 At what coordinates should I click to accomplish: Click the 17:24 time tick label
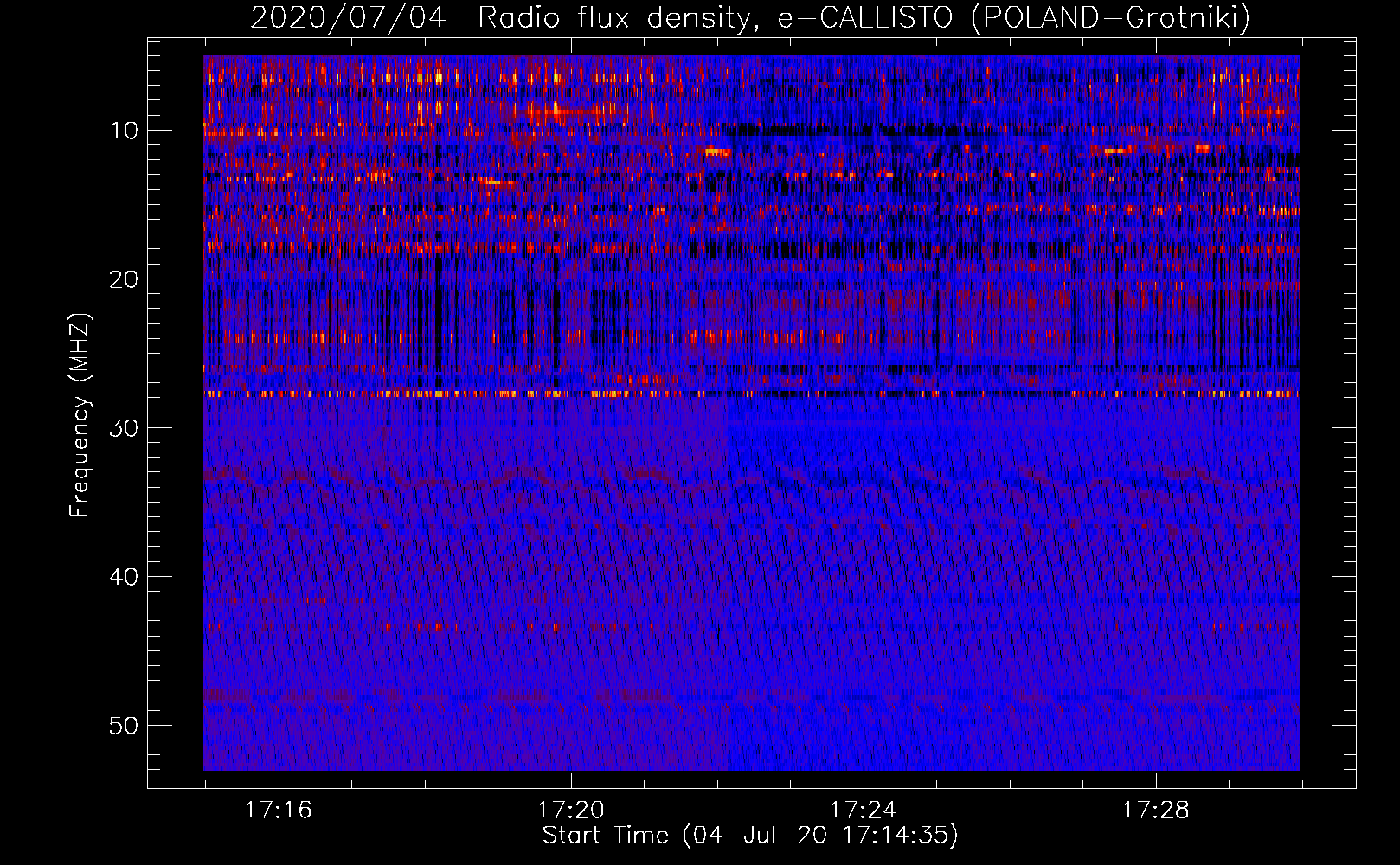864,811
